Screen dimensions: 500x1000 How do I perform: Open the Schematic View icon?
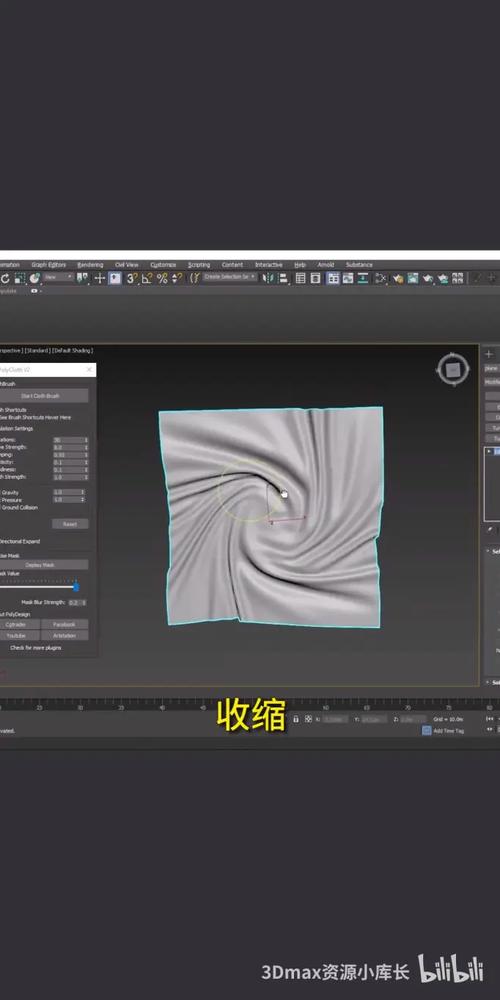click(x=362, y=278)
